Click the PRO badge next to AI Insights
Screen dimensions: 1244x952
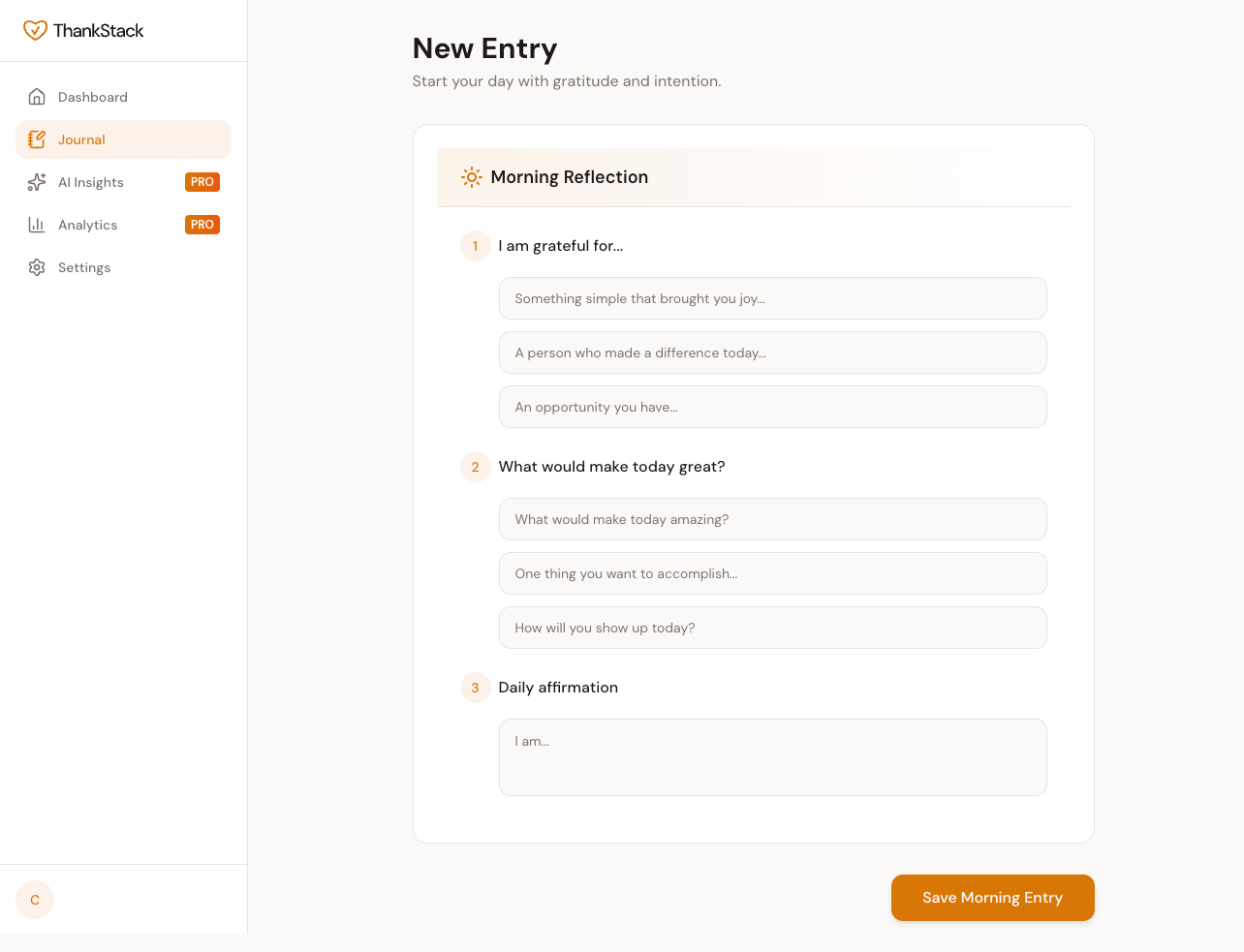click(202, 181)
